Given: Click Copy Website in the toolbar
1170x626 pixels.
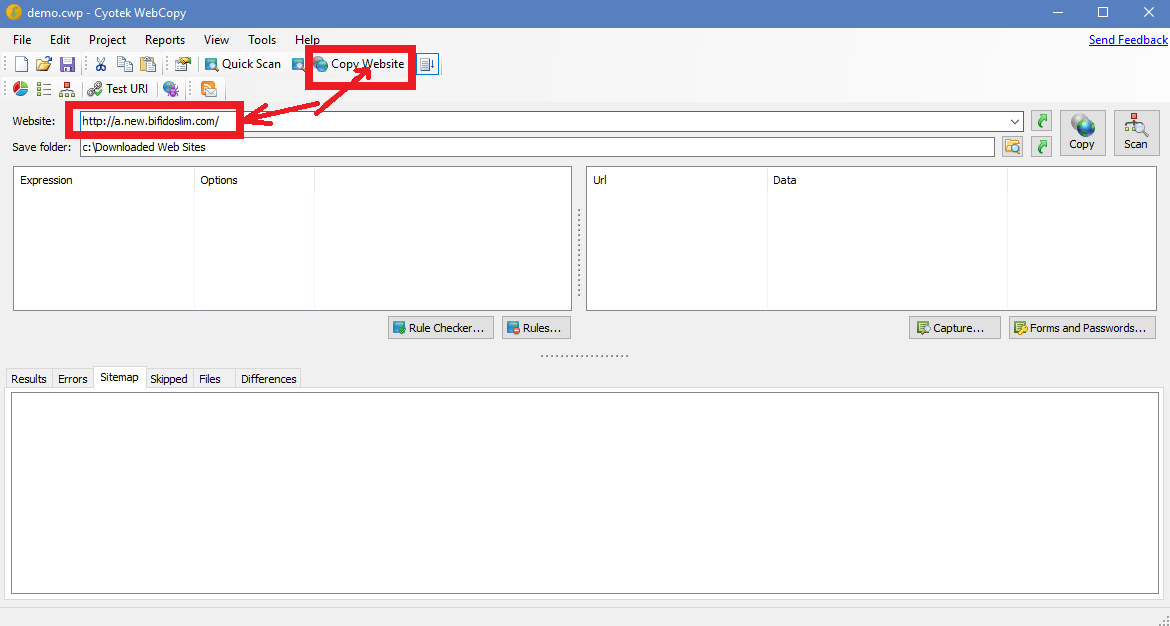Looking at the screenshot, I should (x=359, y=64).
